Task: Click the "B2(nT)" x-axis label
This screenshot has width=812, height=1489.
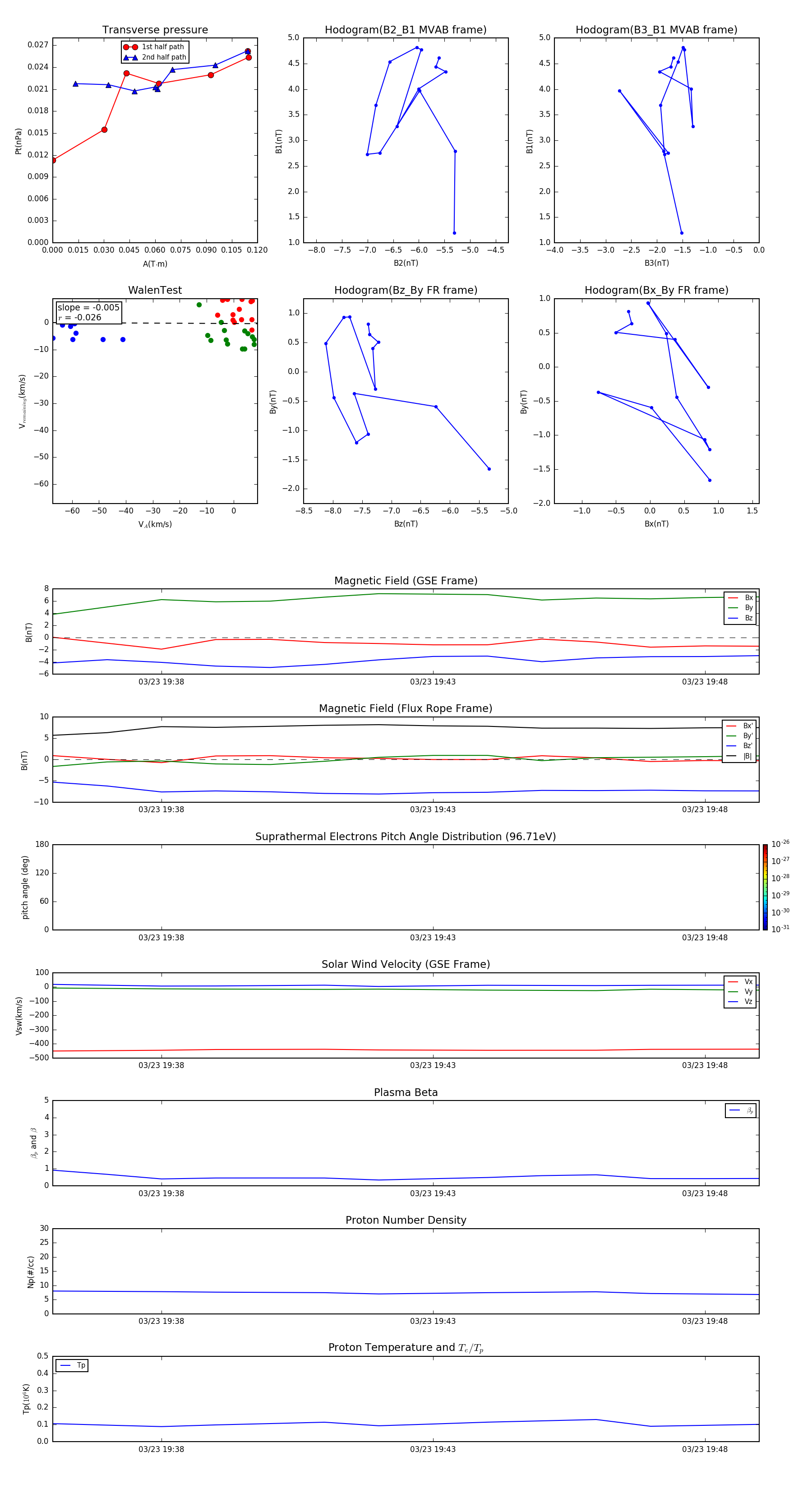Action: point(406,263)
